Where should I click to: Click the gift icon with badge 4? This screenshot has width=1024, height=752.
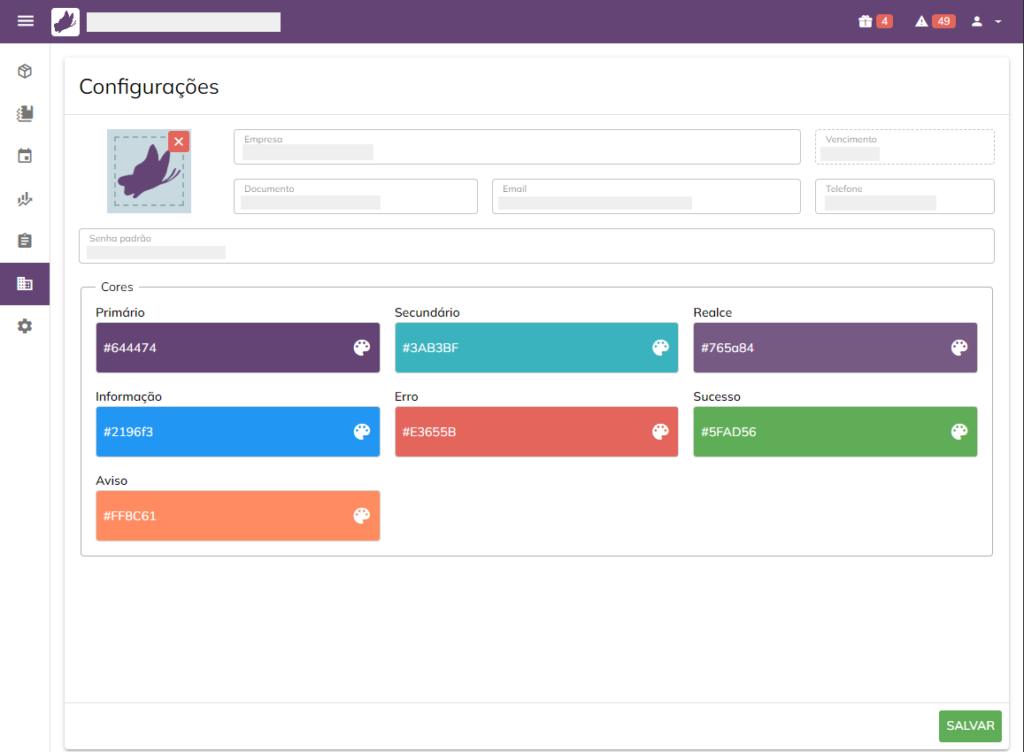866,21
